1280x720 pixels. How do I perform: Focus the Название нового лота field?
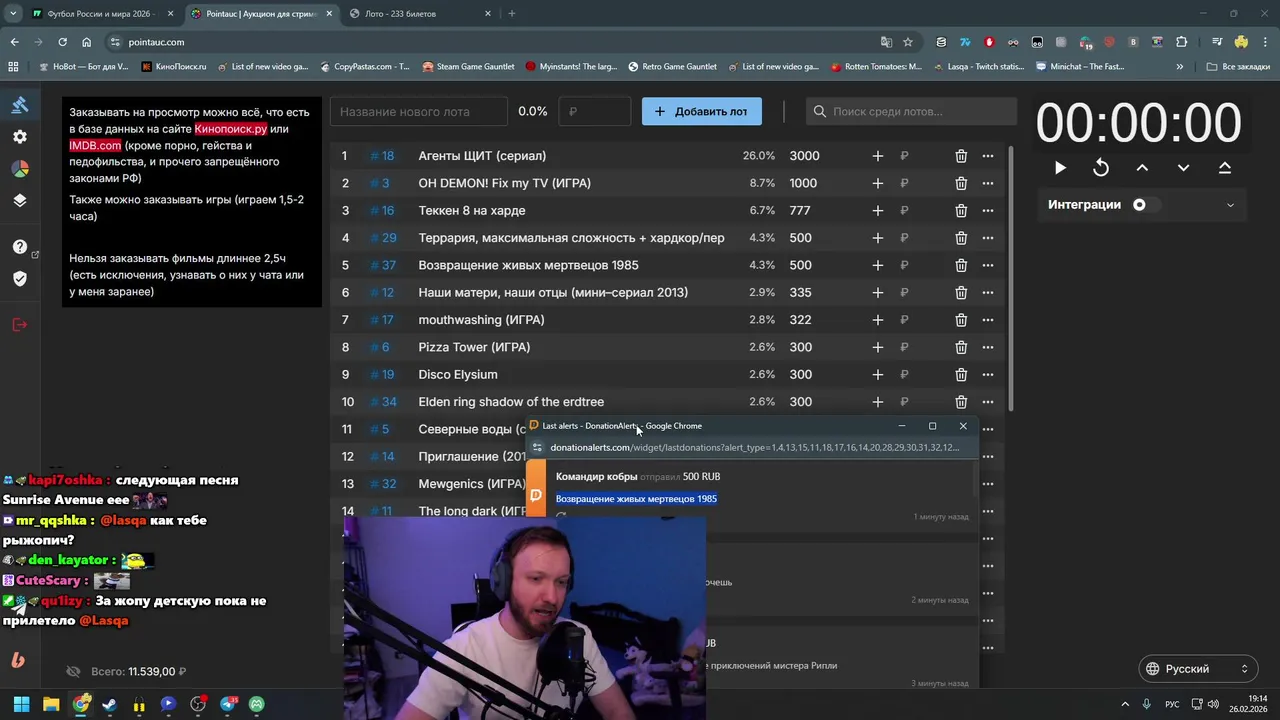[x=419, y=111]
